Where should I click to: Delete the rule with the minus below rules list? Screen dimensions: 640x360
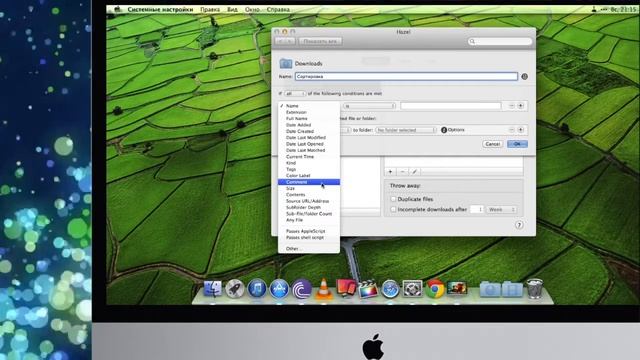tap(402, 172)
